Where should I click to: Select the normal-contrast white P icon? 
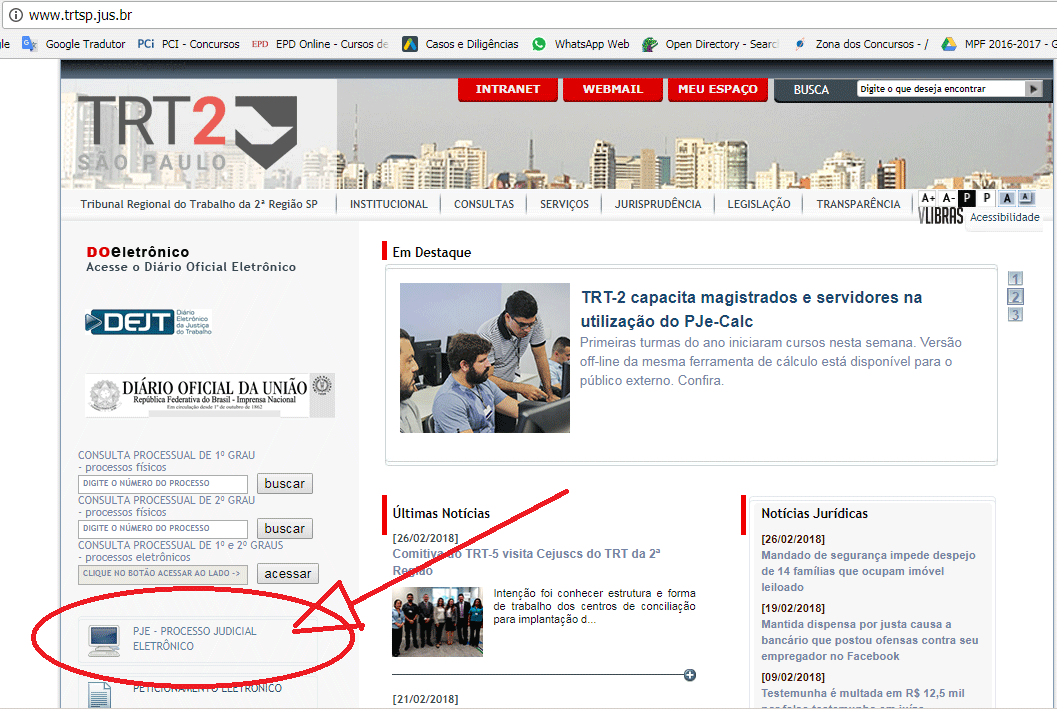tap(986, 198)
